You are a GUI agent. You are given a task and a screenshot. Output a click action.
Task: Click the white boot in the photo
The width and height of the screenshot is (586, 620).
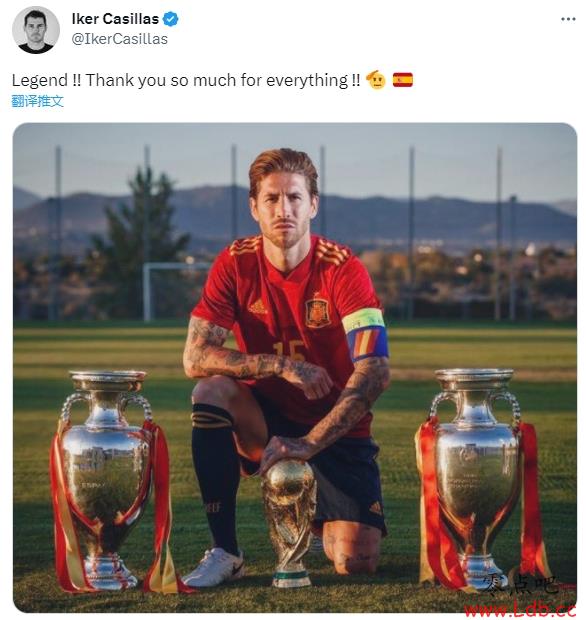pos(214,567)
